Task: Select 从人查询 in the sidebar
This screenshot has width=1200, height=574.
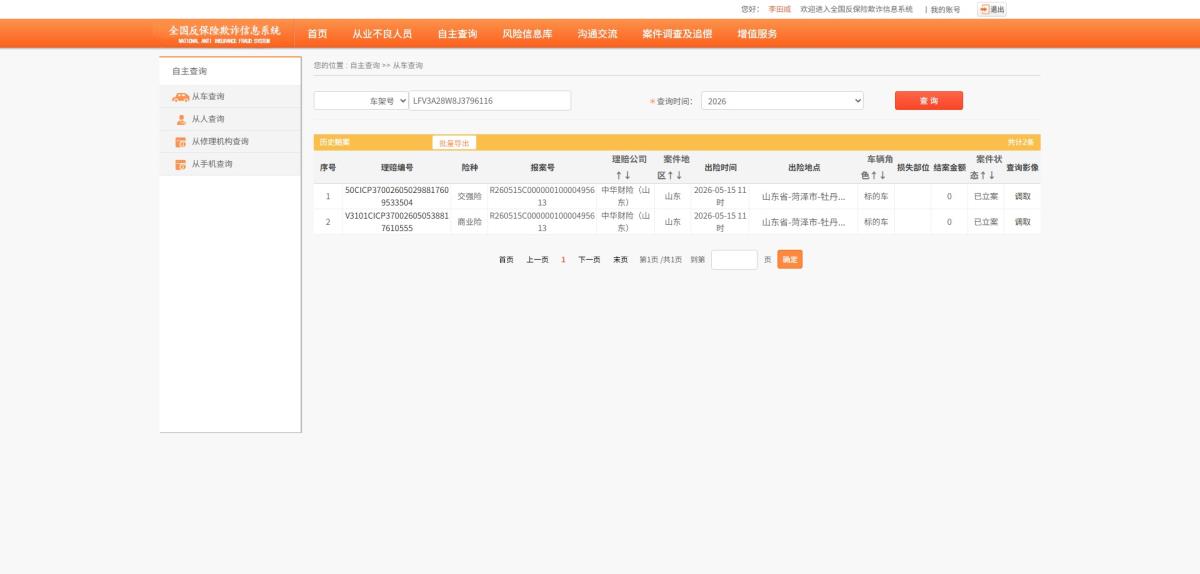Action: (208, 119)
